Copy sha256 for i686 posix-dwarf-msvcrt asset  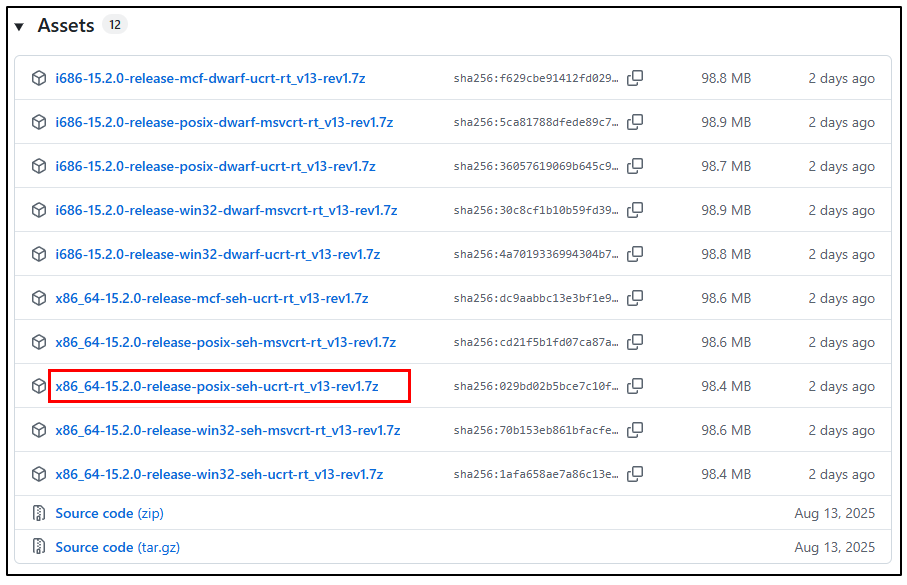(635, 122)
